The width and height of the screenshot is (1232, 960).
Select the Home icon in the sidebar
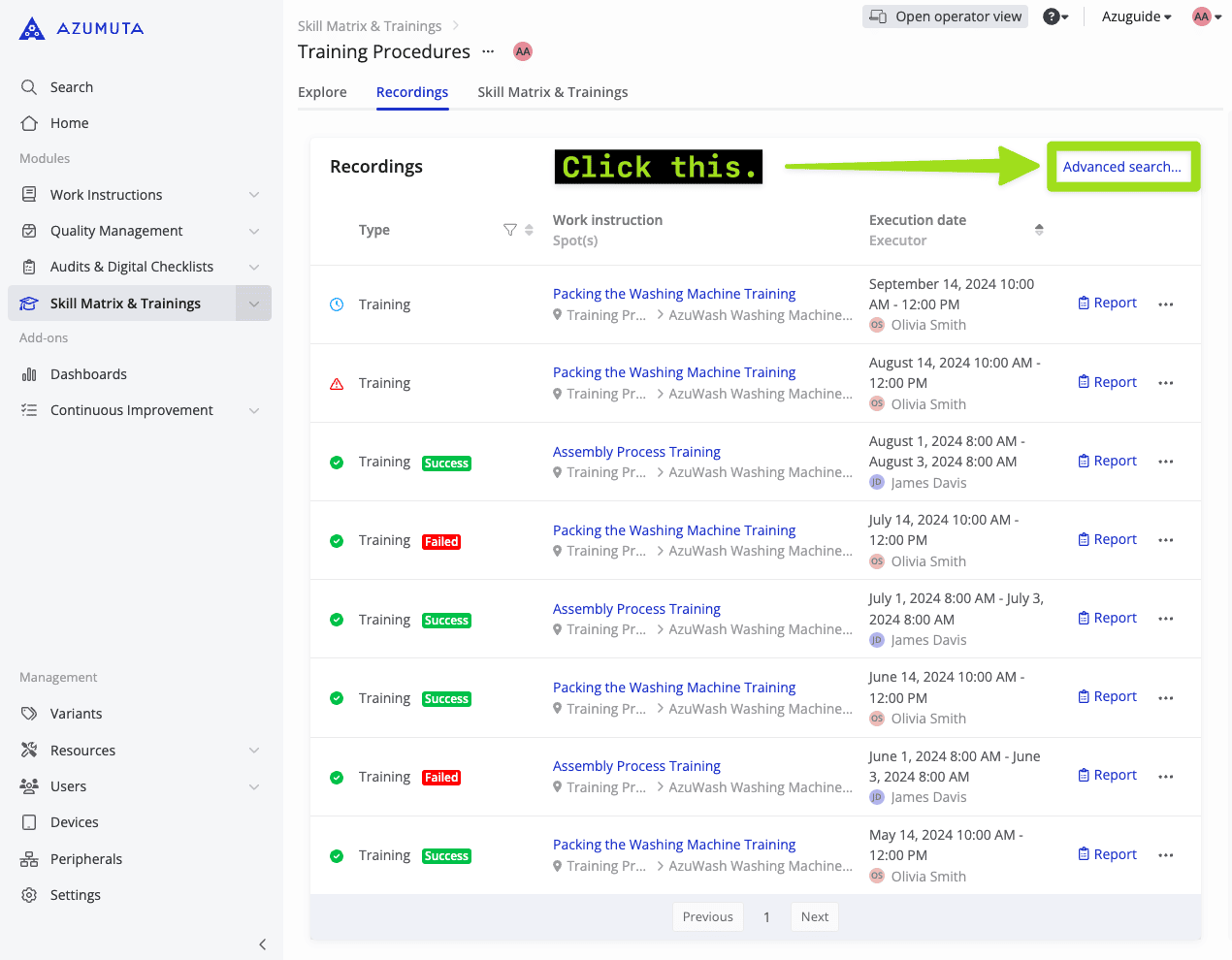(28, 122)
